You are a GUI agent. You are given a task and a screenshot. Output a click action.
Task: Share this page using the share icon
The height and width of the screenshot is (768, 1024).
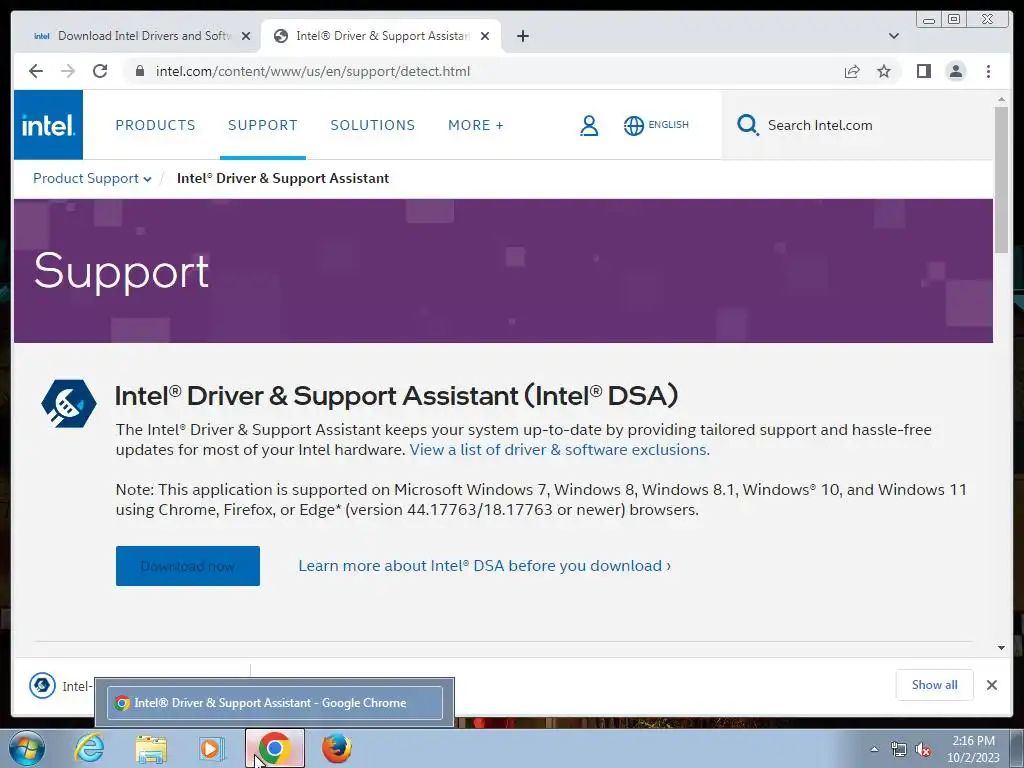click(852, 71)
